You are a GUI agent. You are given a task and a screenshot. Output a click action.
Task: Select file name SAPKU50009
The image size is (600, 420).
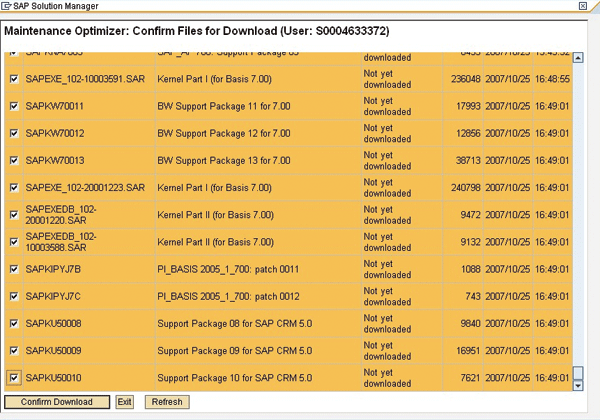pyautogui.click(x=54, y=351)
